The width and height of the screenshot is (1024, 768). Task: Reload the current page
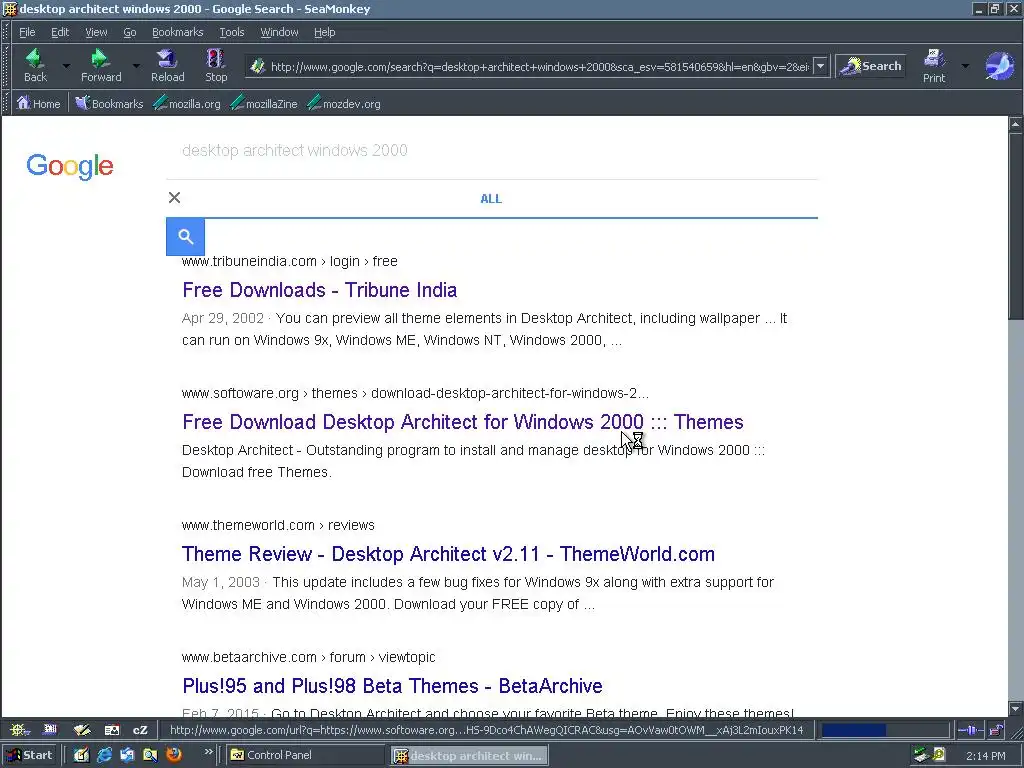[x=167, y=65]
